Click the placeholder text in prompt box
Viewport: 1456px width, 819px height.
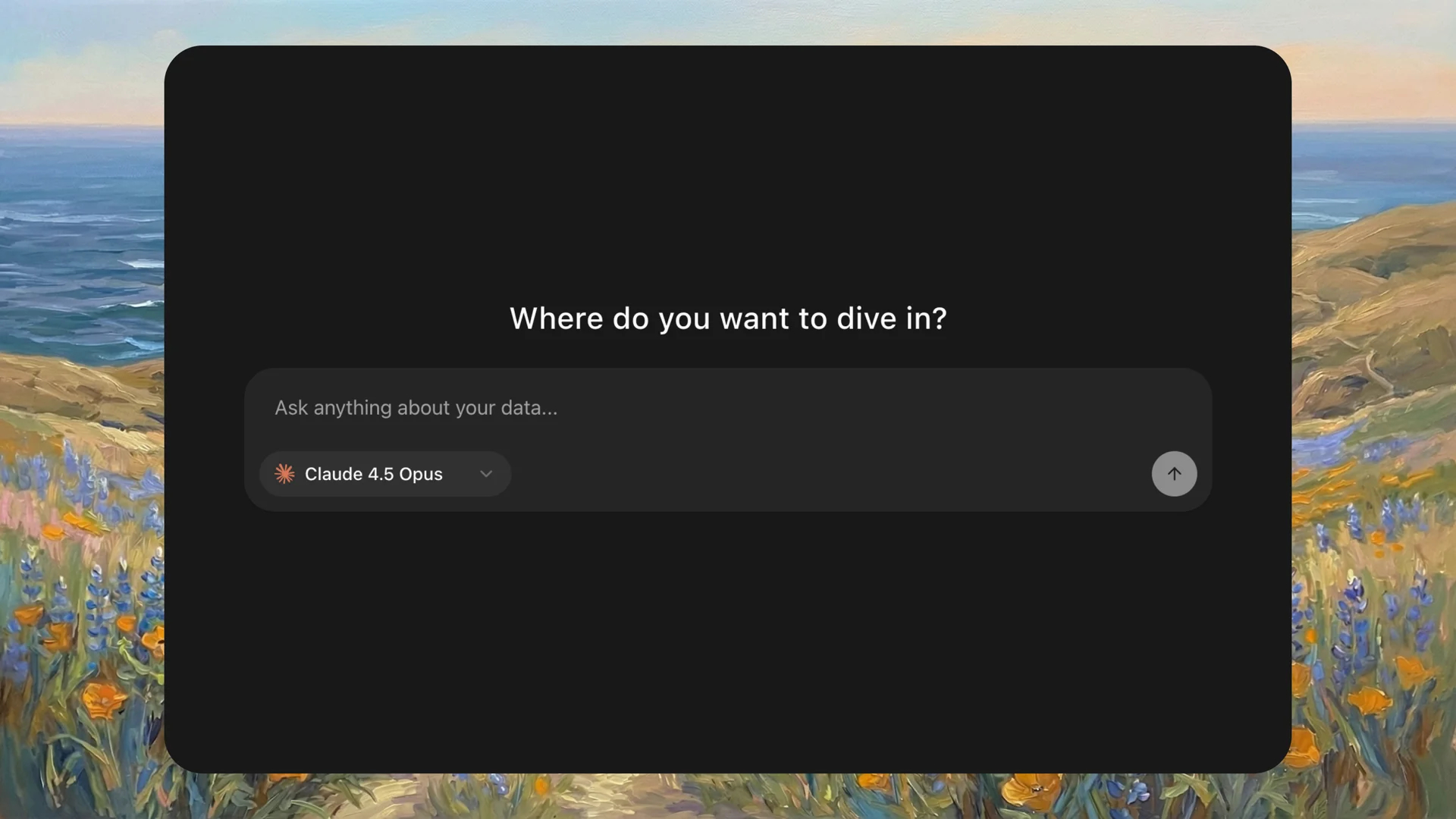[416, 408]
